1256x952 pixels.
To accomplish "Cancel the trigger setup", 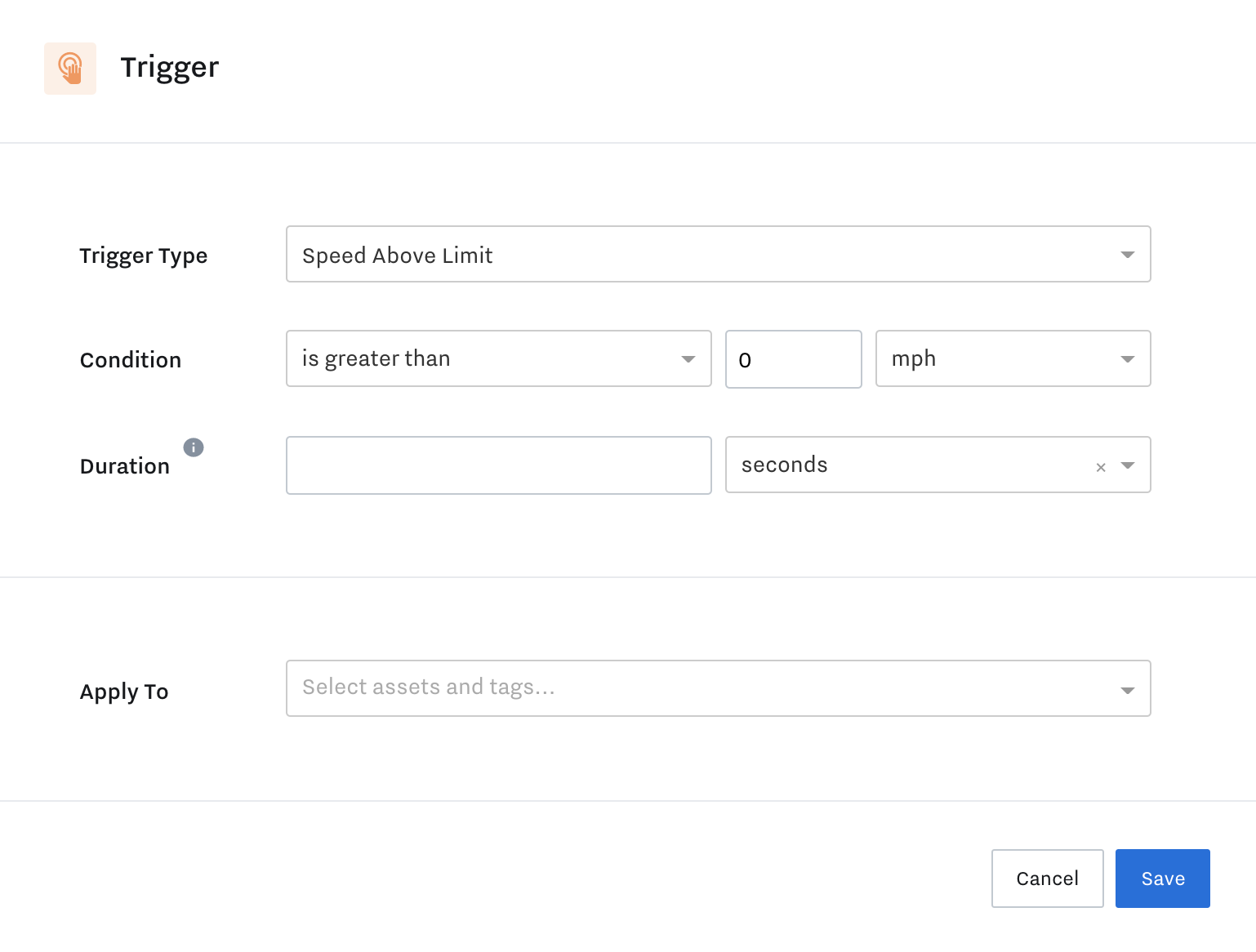I will (1047, 878).
